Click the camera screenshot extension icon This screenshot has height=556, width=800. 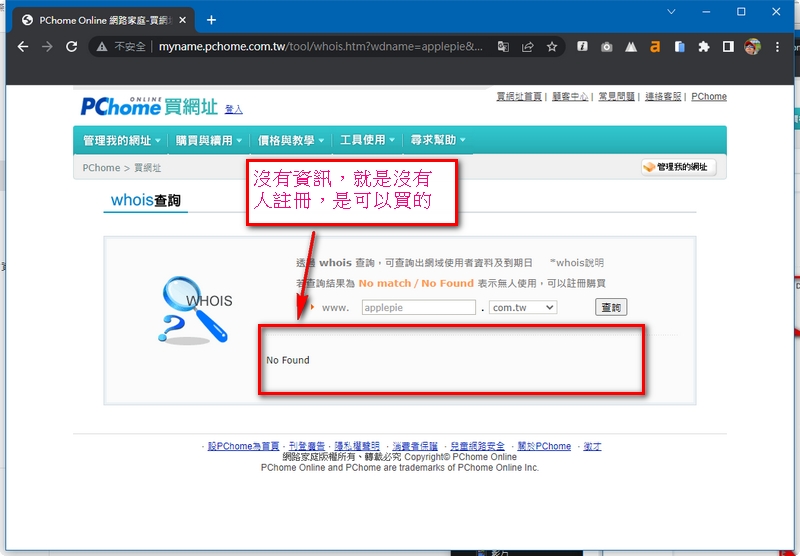[x=607, y=47]
